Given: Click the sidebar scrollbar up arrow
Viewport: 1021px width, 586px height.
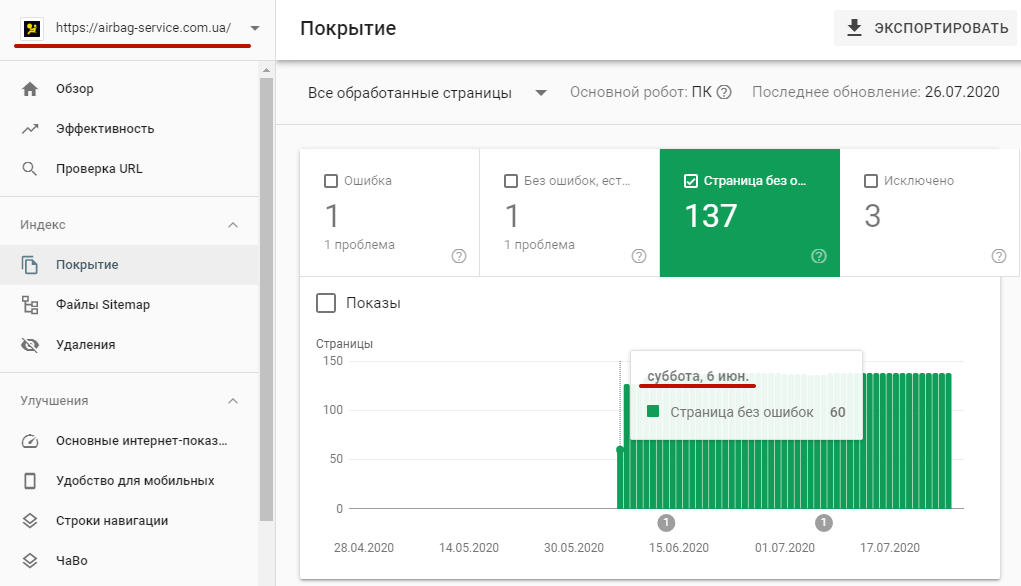Looking at the screenshot, I should 266,70.
